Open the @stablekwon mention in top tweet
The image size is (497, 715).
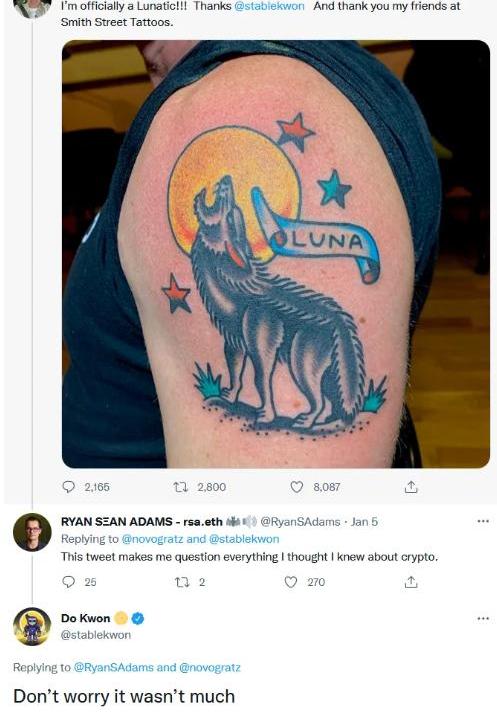click(x=269, y=6)
